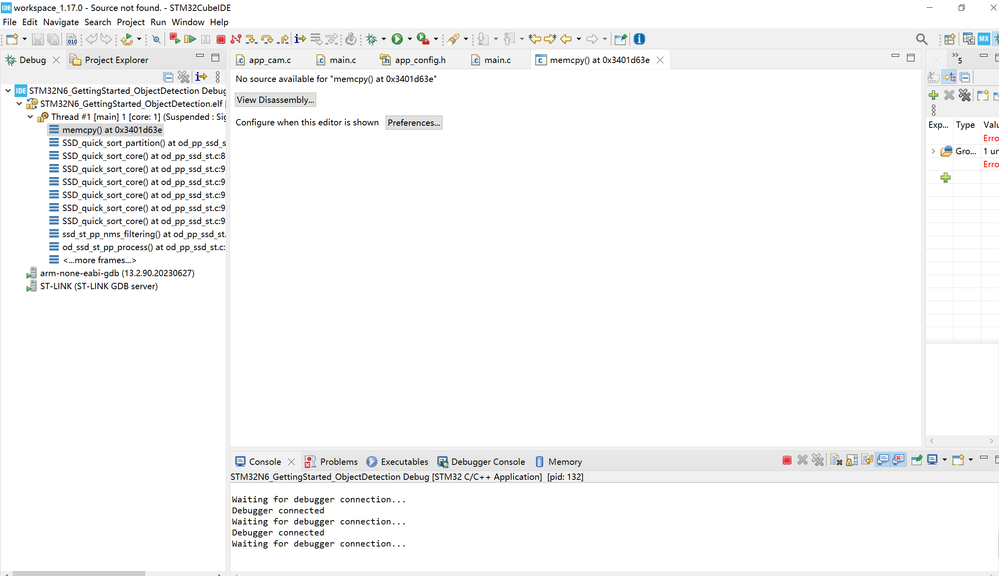Image resolution: width=999 pixels, height=576 pixels.
Task: Click the Back navigation arrow icon
Action: tap(566, 39)
